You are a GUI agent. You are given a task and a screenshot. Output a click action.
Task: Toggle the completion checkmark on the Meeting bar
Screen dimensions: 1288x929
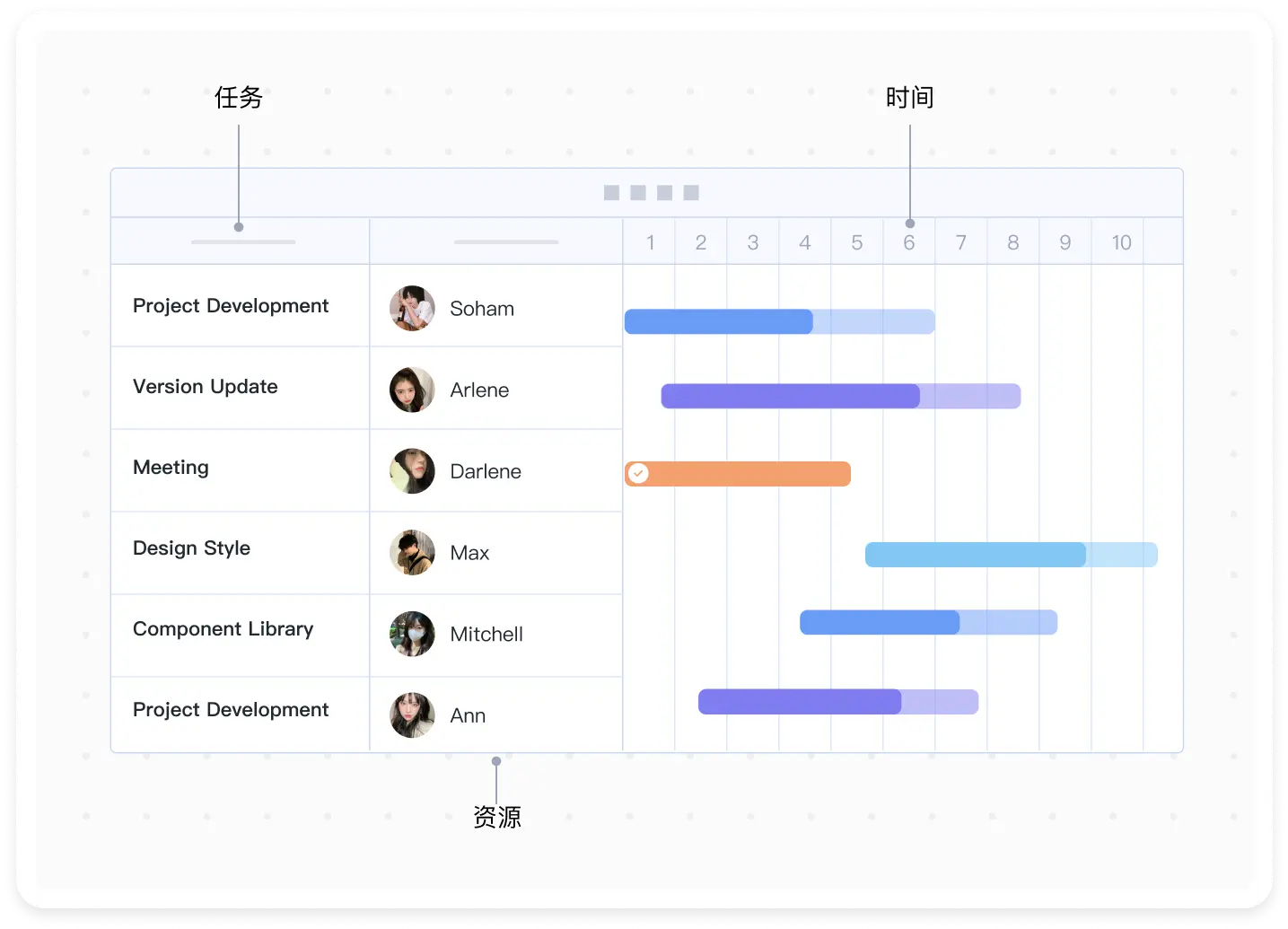(638, 473)
